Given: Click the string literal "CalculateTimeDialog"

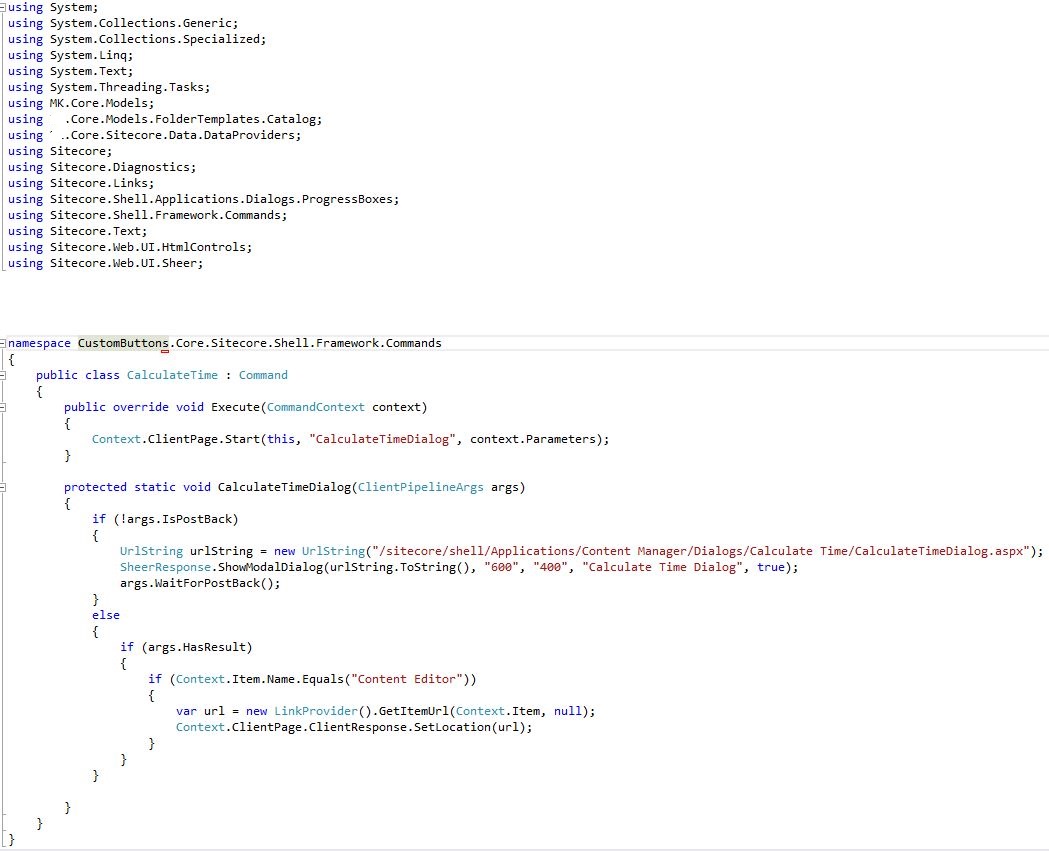Looking at the screenshot, I should coord(382,440).
